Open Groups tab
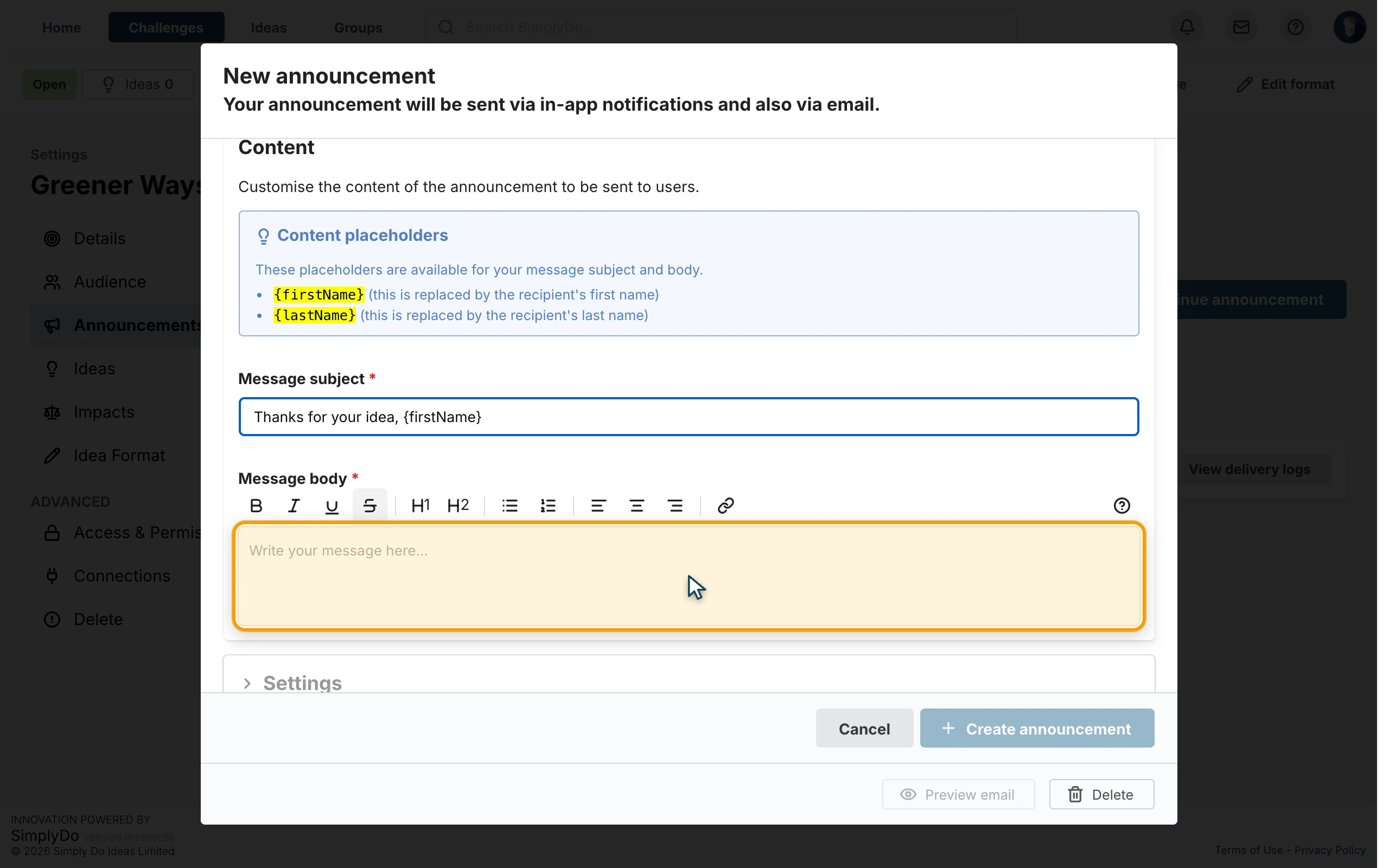This screenshot has height=868, width=1389. pyautogui.click(x=358, y=28)
